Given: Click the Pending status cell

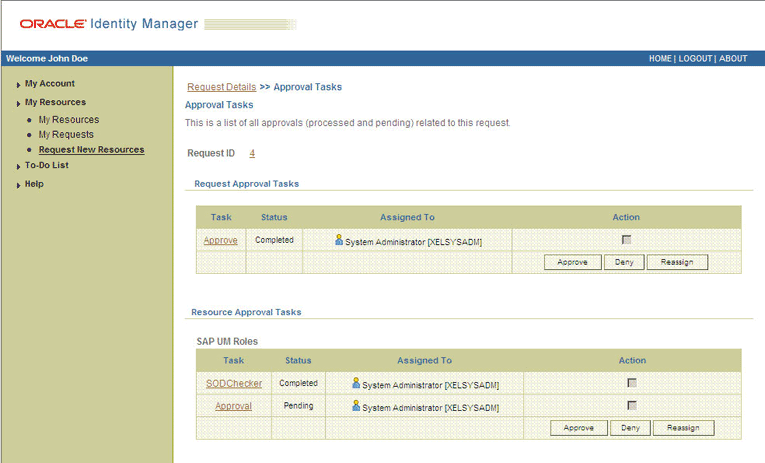Looking at the screenshot, I should [298, 406].
